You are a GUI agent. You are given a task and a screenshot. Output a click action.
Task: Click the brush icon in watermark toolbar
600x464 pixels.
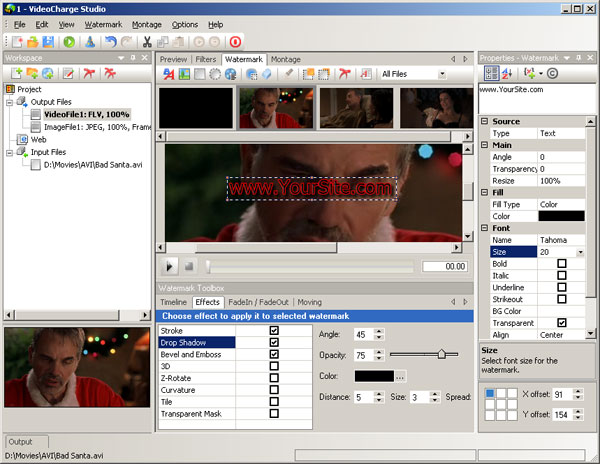pyautogui.click(x=288, y=73)
